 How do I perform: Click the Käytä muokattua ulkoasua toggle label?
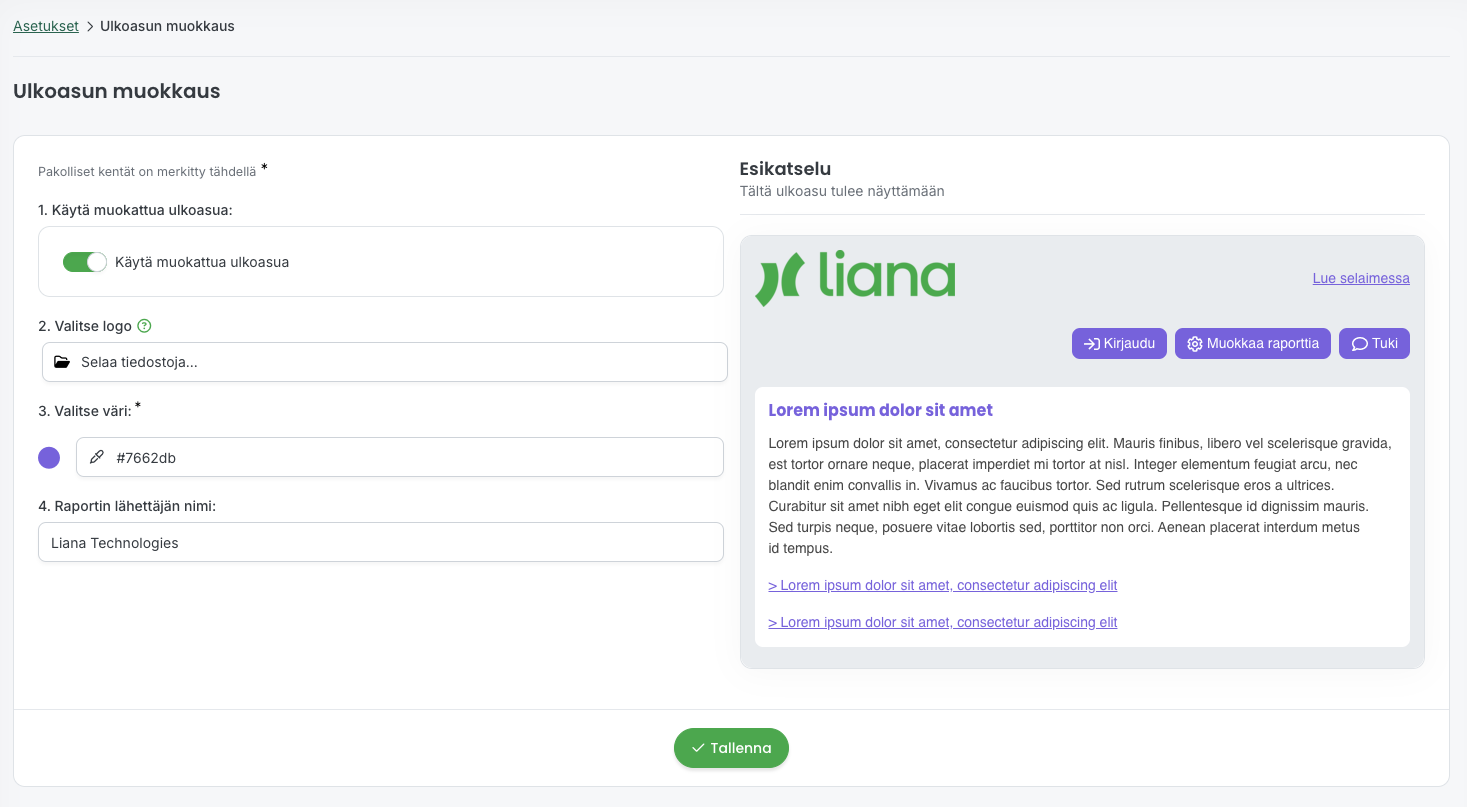pyautogui.click(x=202, y=262)
